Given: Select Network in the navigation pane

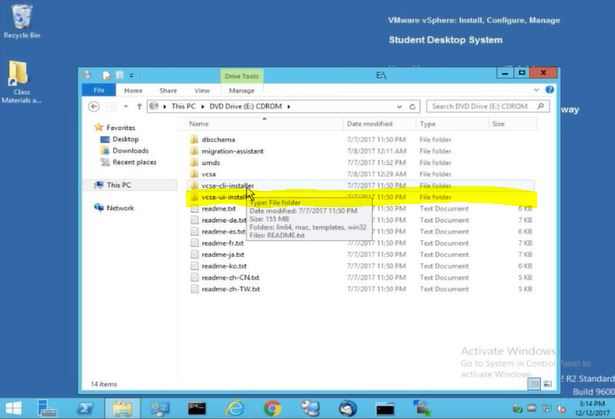Looking at the screenshot, I should 120,208.
